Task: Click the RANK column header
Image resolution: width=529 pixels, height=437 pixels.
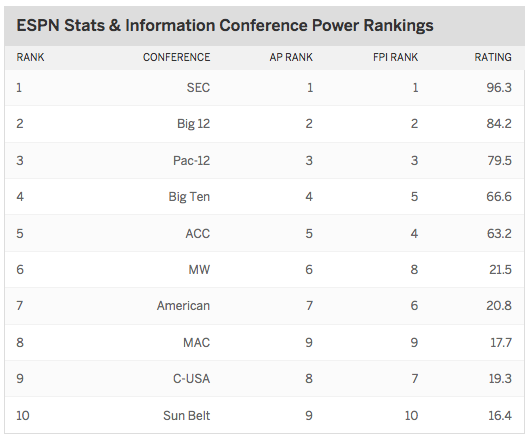Action: pos(30,57)
